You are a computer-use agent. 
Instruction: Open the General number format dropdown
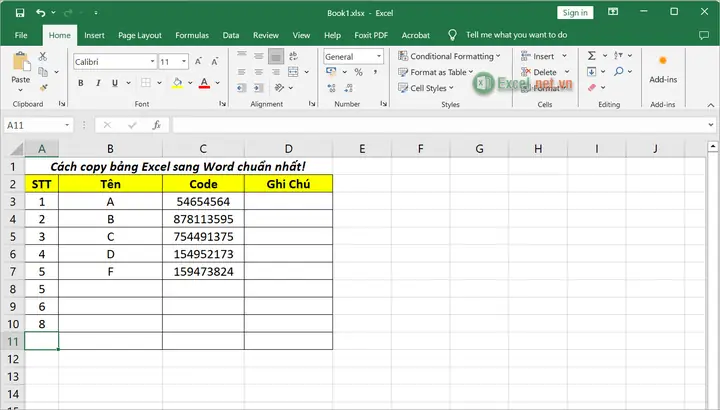[x=379, y=56]
